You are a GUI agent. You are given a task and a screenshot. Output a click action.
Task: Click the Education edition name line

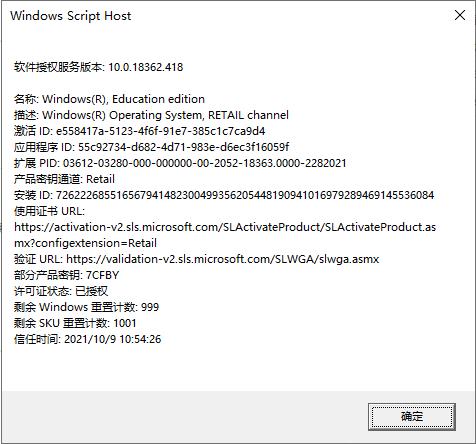(109, 99)
